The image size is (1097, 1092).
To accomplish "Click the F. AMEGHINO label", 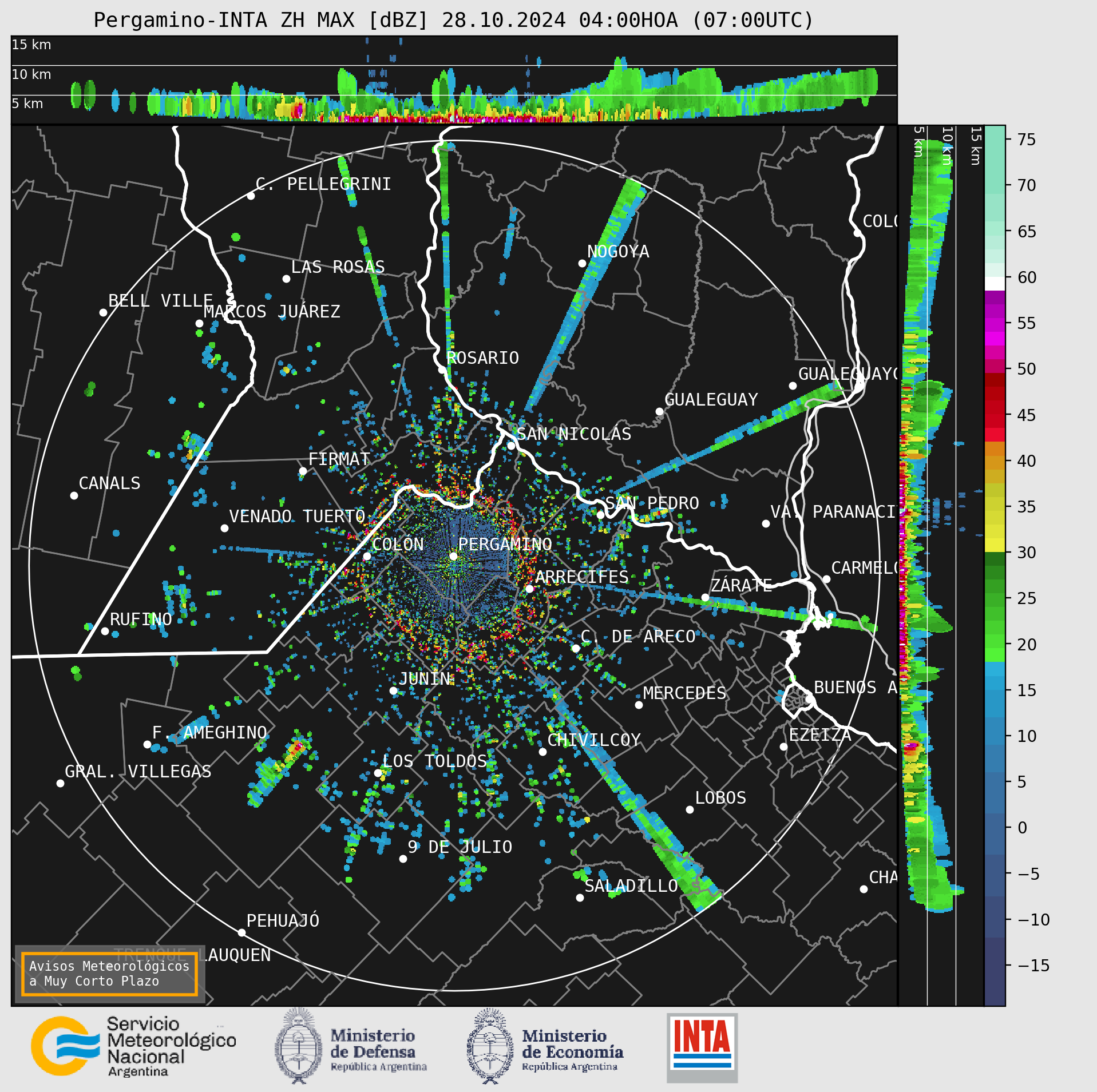I will [x=209, y=733].
